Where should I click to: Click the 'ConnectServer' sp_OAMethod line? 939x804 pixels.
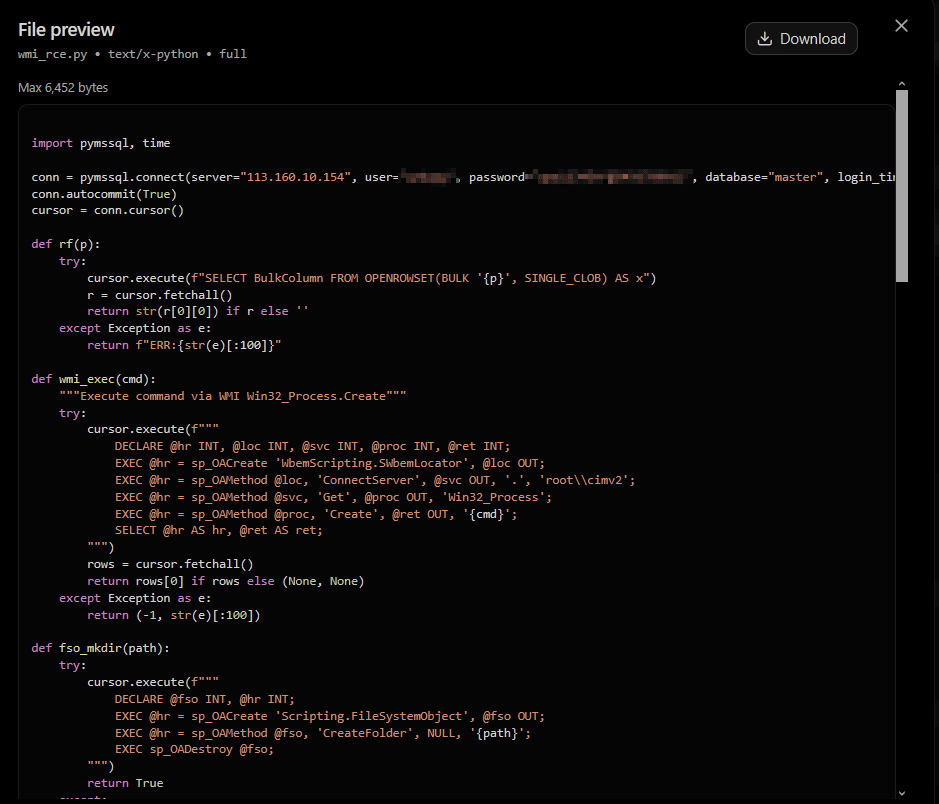375,480
